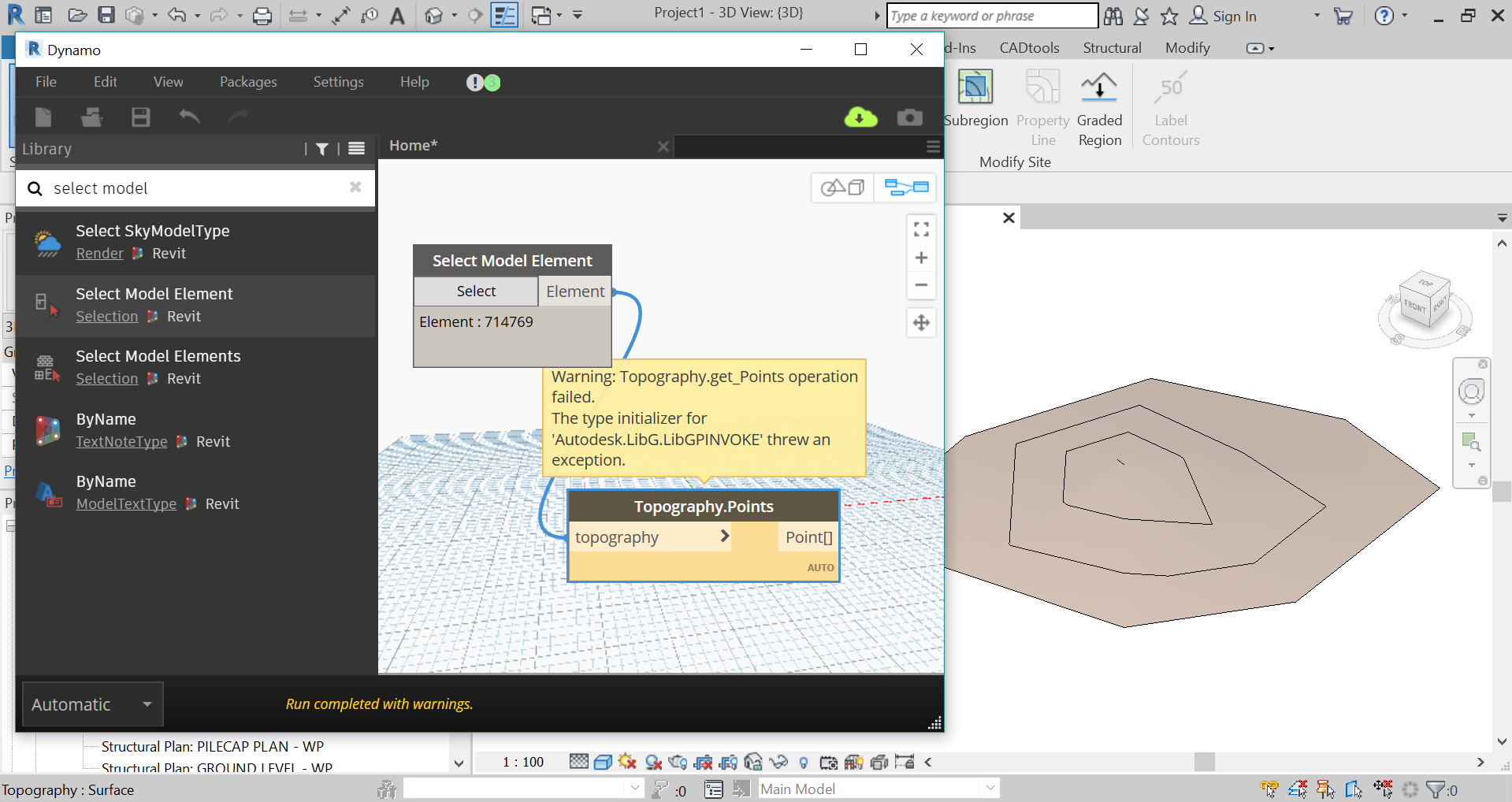The width and height of the screenshot is (1512, 802).
Task: Undo last Dynamo action
Action: tap(189, 117)
